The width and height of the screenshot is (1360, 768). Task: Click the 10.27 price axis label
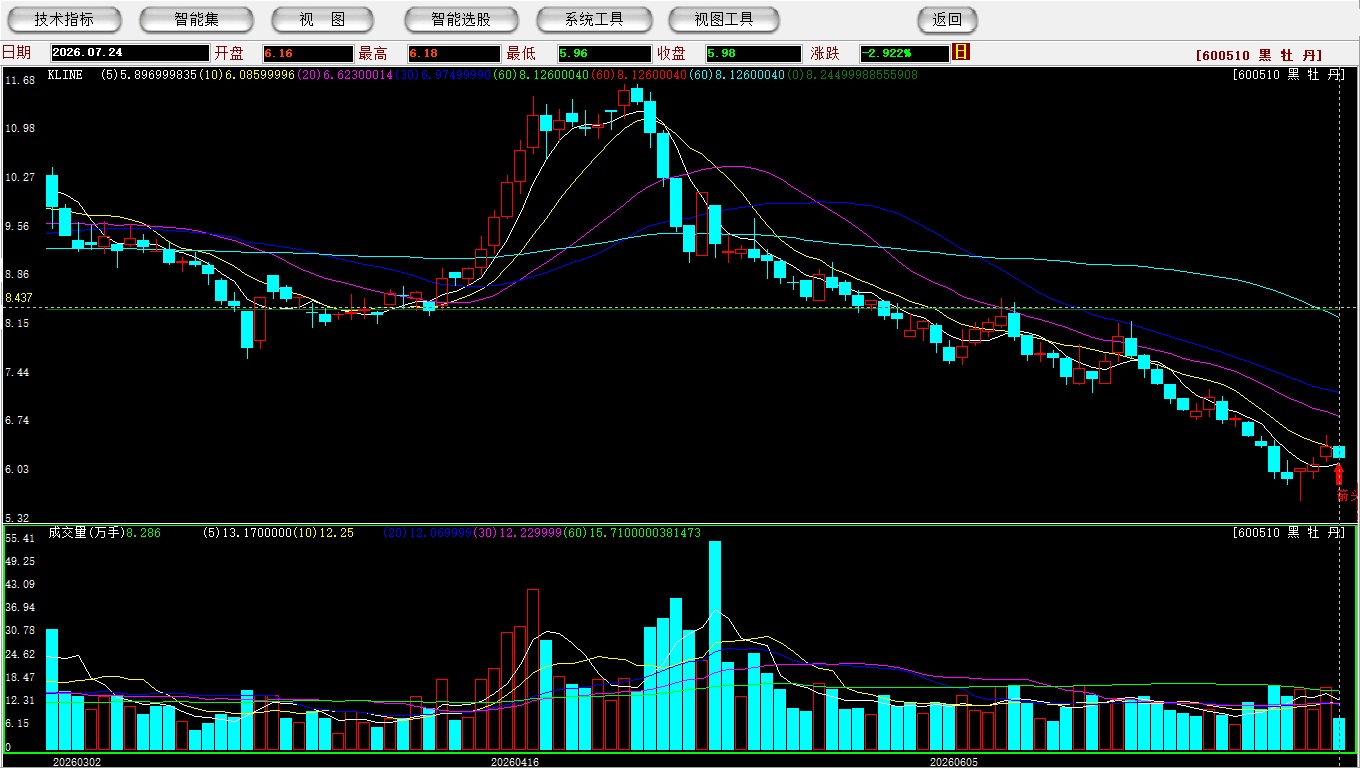coord(20,177)
